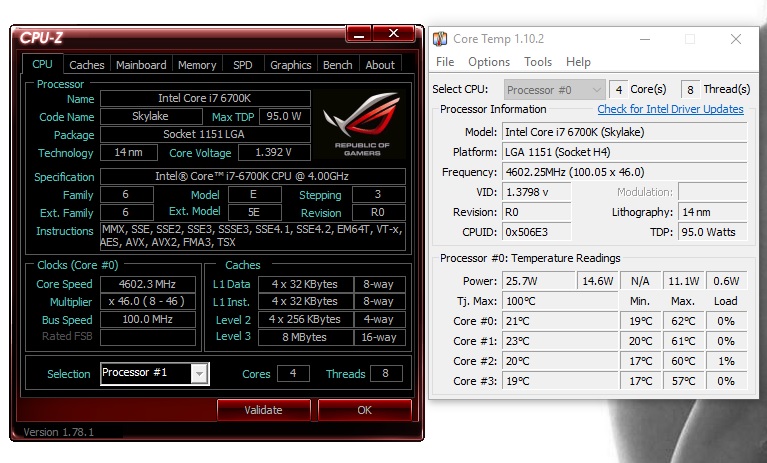Image resolution: width=767 pixels, height=463 pixels.
Task: Click the Name field Intel Core i7 6700K
Action: 205,98
